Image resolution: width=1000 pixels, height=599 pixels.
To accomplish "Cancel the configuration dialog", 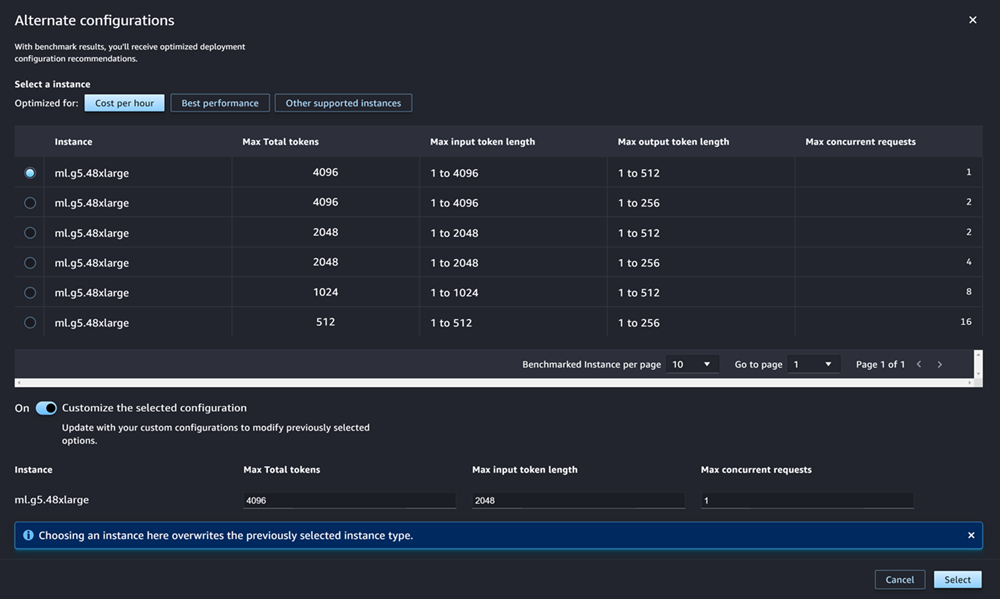I will tap(899, 579).
